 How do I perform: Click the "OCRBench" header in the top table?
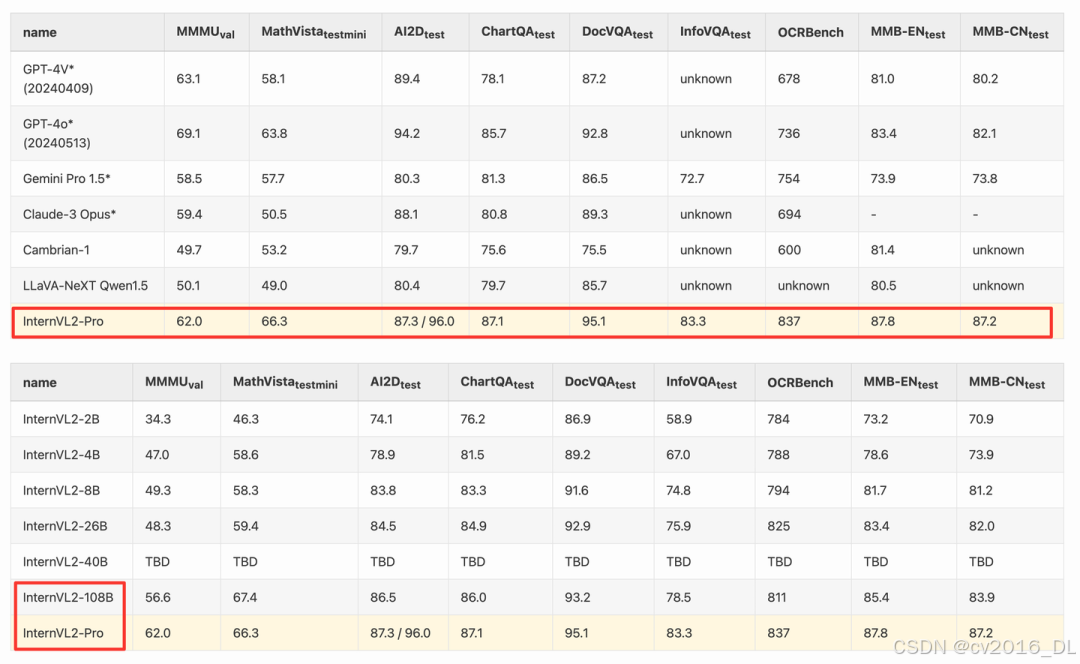811,32
